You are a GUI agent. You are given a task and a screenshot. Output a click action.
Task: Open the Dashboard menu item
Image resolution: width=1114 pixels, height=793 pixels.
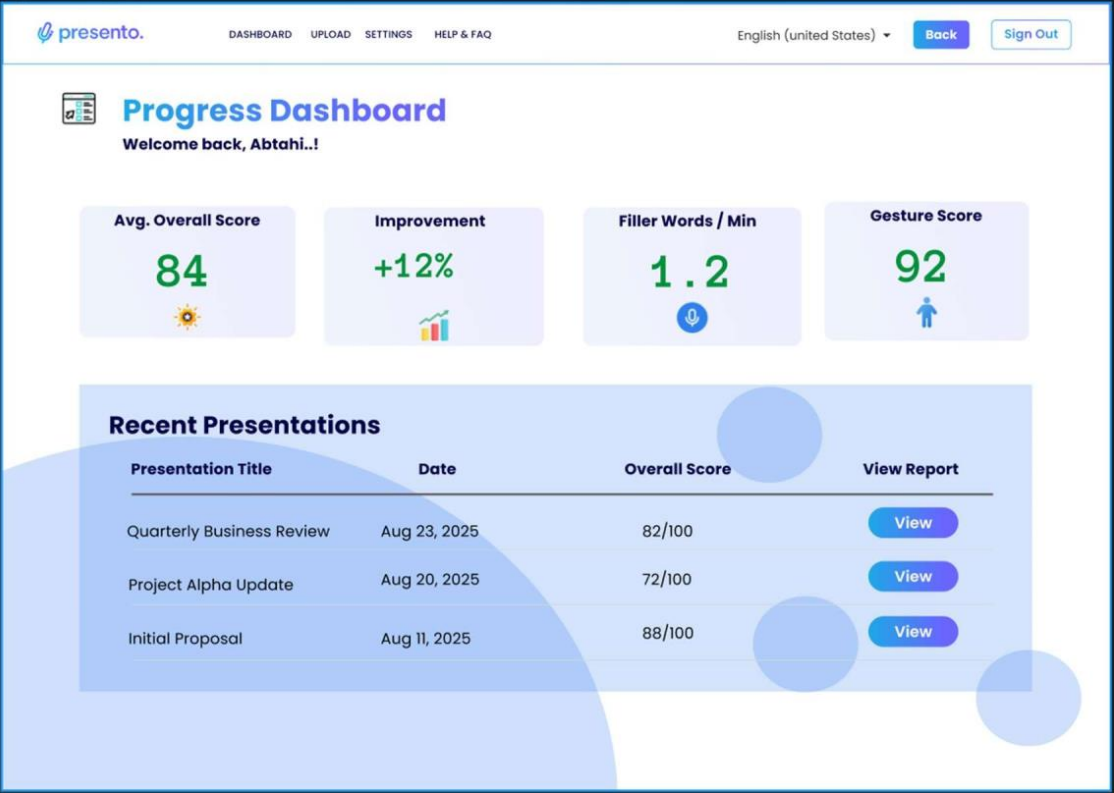pos(260,34)
